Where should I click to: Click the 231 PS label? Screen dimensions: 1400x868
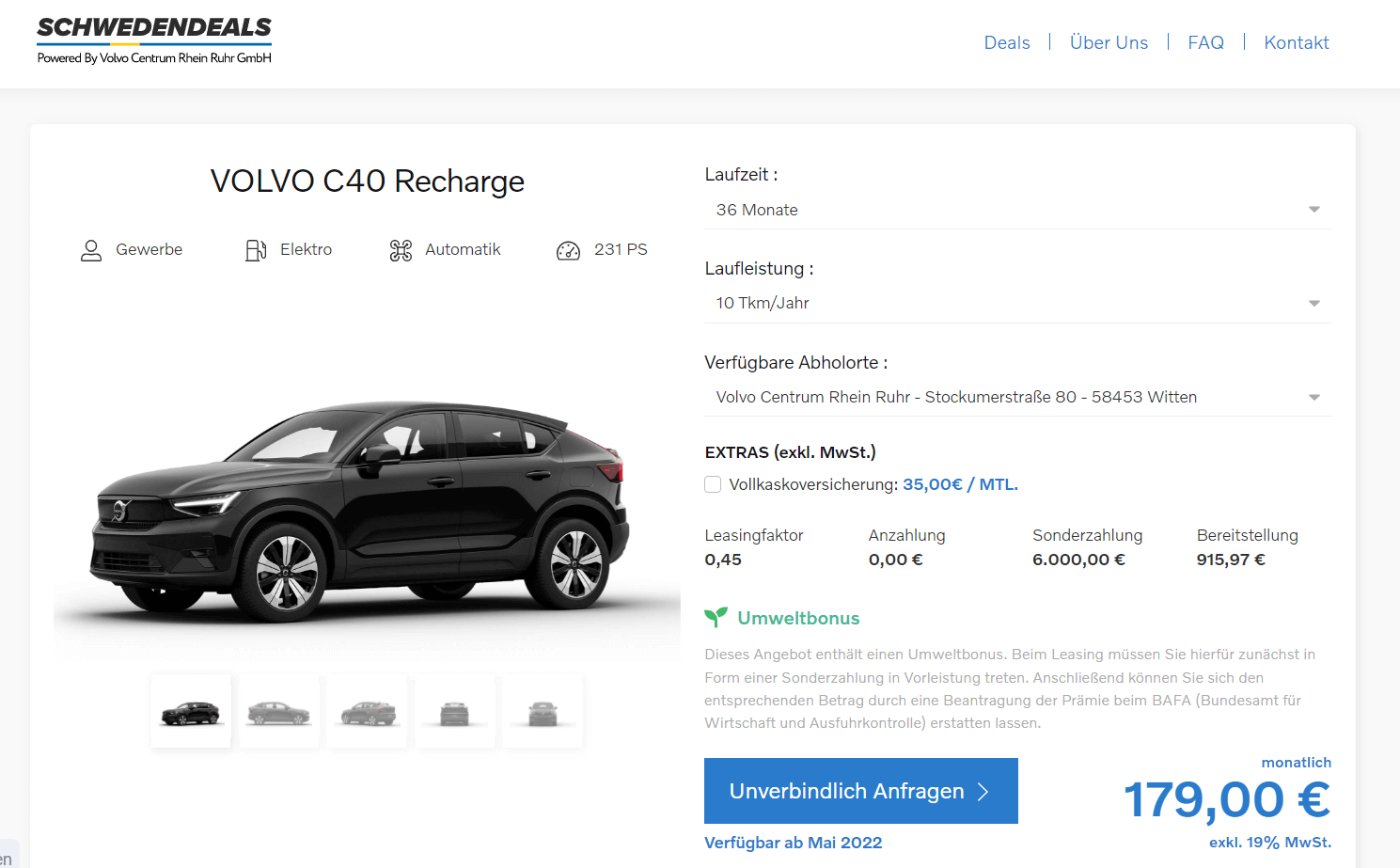[x=621, y=249]
